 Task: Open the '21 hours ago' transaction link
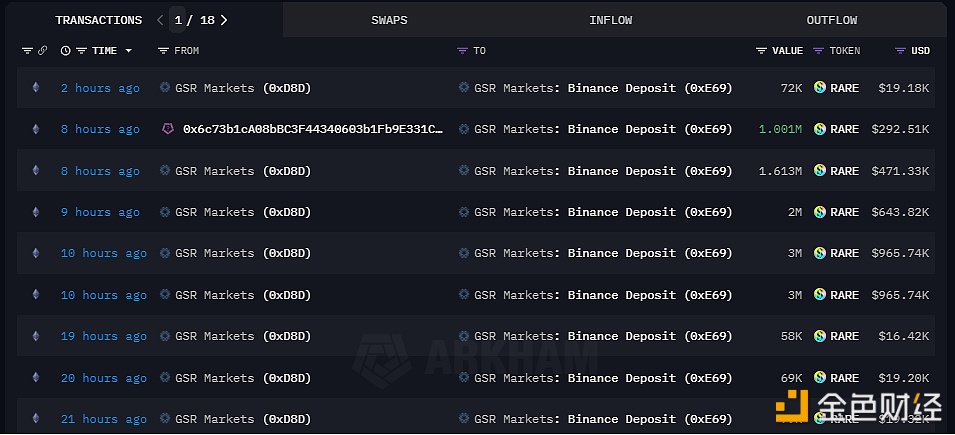[104, 419]
